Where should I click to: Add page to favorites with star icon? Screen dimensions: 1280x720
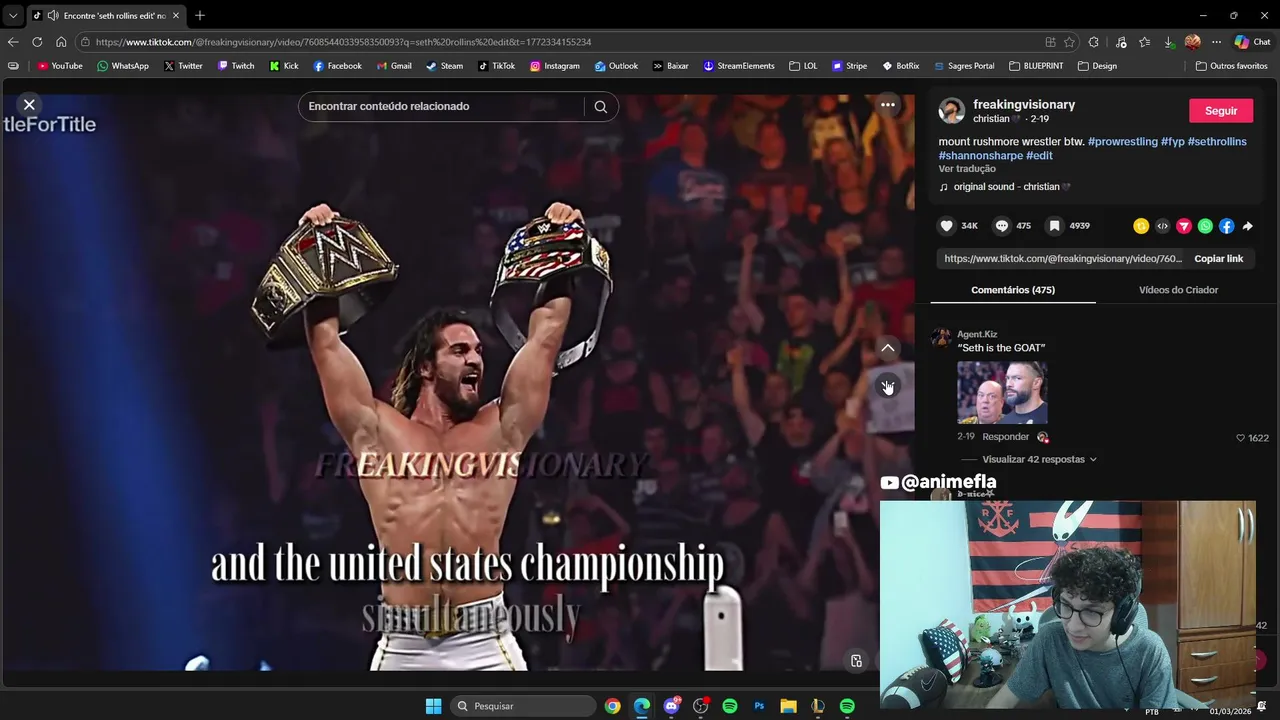click(1069, 42)
